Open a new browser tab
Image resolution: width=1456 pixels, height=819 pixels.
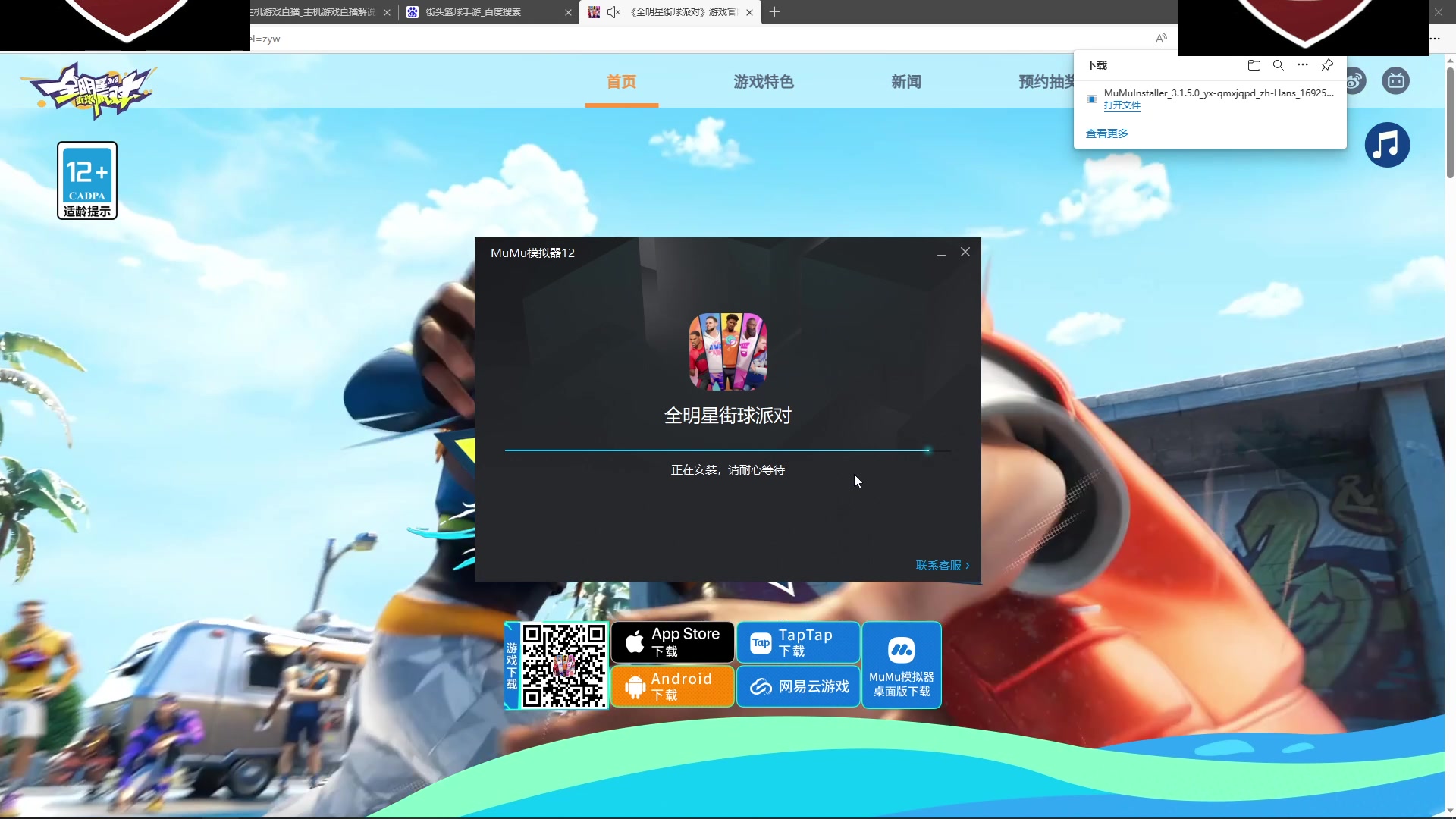tap(774, 12)
